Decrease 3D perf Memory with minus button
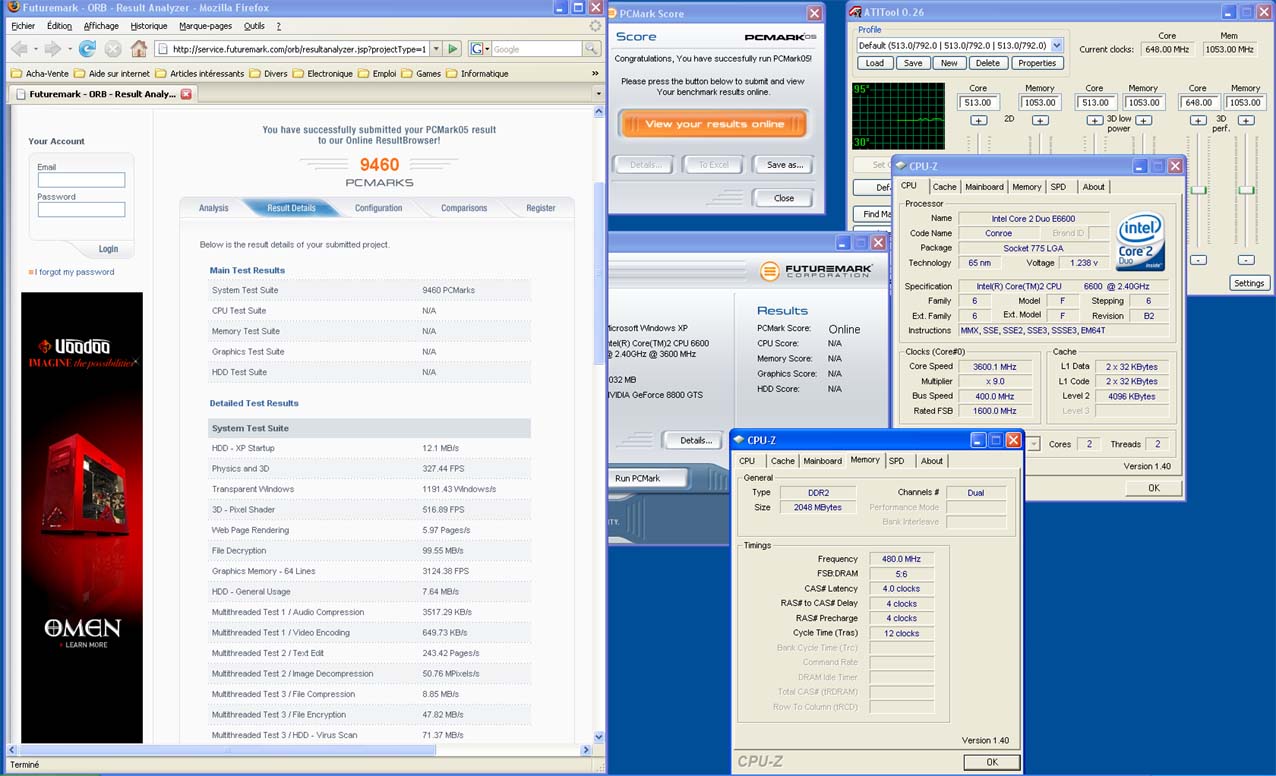1276x776 pixels. click(1246, 260)
